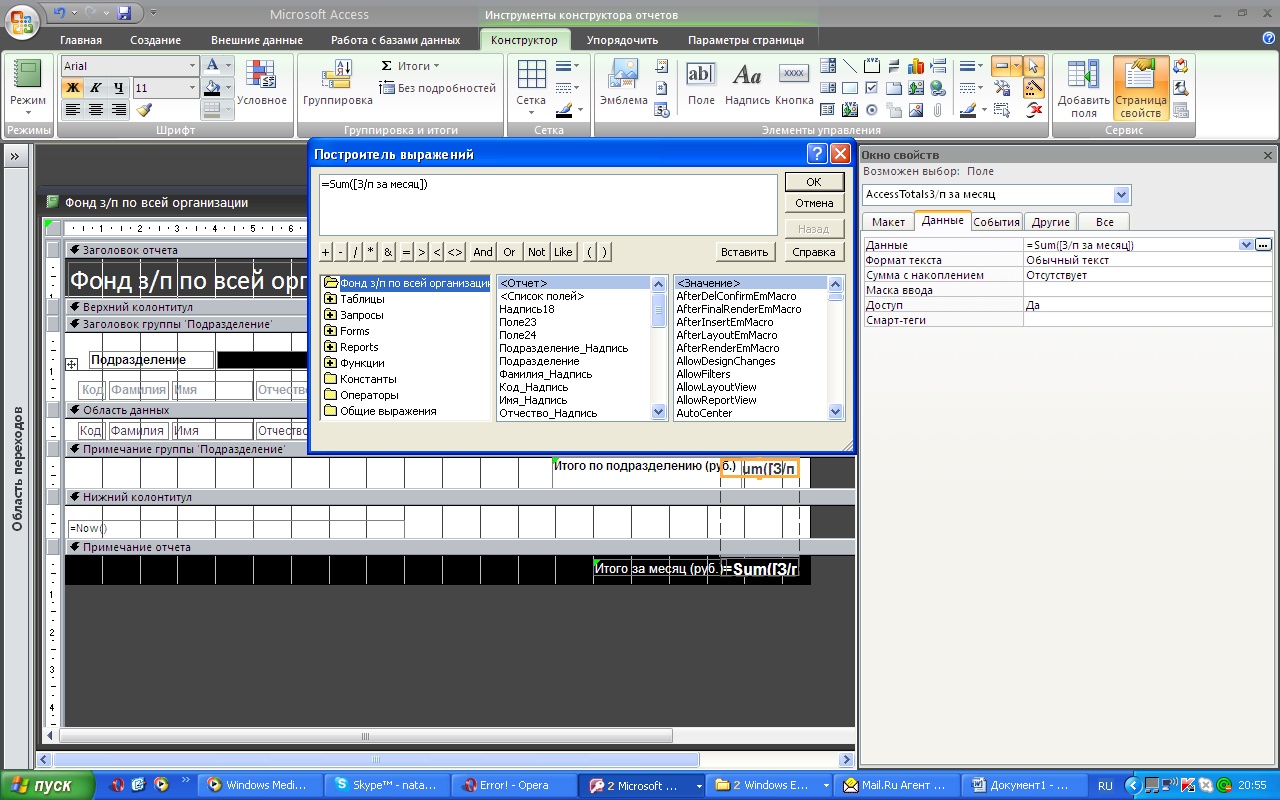Click the font color A swatch
Image resolution: width=1280 pixels, height=800 pixels.
click(x=211, y=66)
